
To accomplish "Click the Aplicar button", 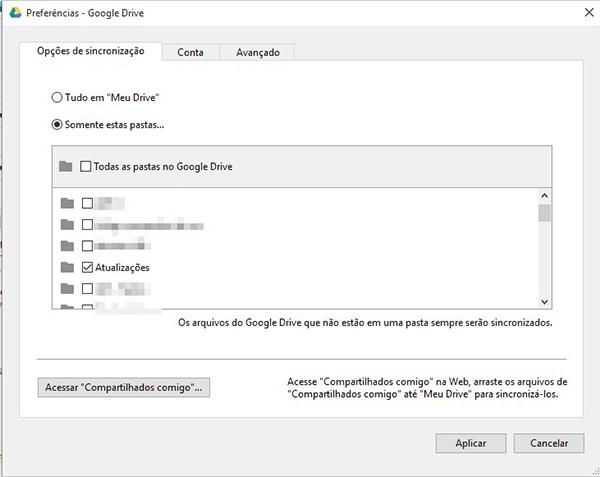I will (x=471, y=443).
